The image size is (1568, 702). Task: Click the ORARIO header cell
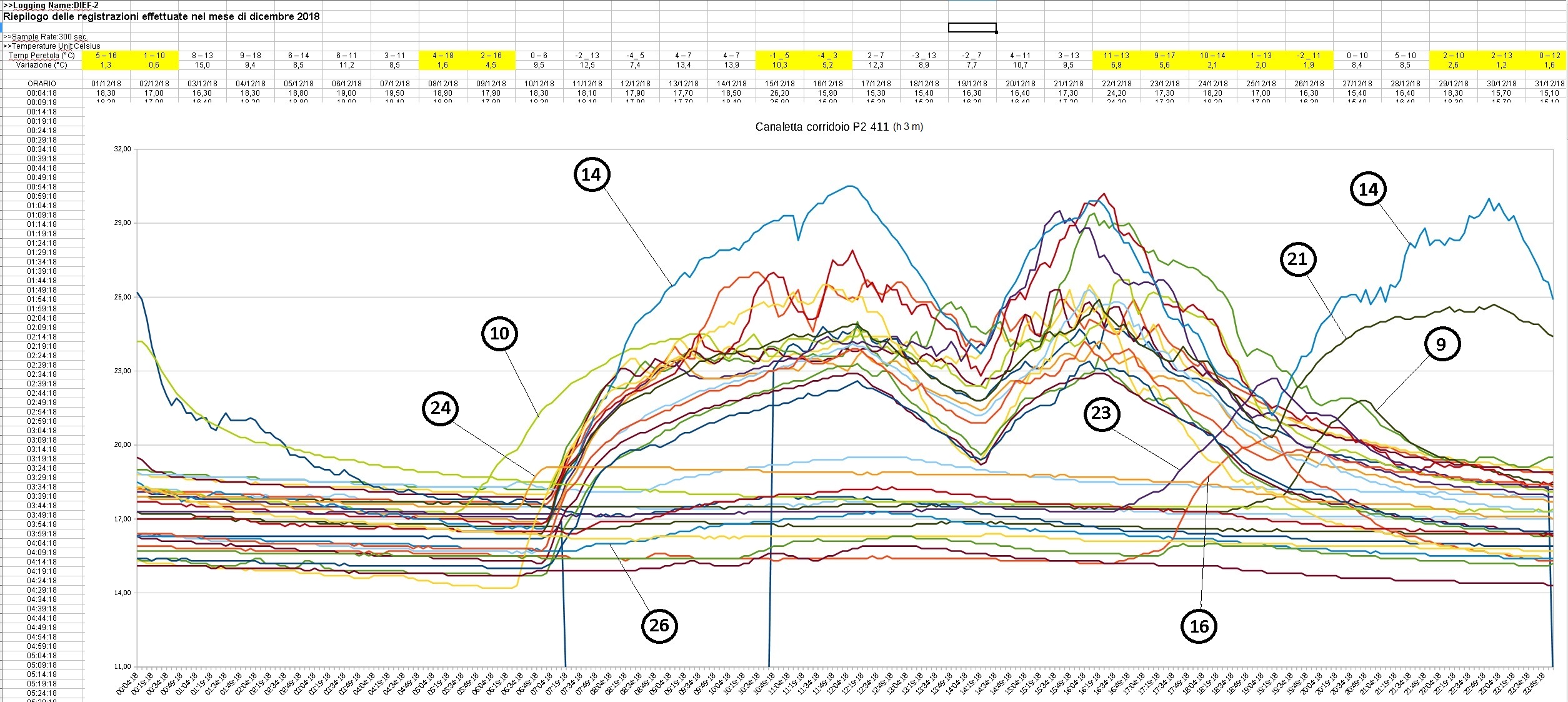pyautogui.click(x=41, y=83)
